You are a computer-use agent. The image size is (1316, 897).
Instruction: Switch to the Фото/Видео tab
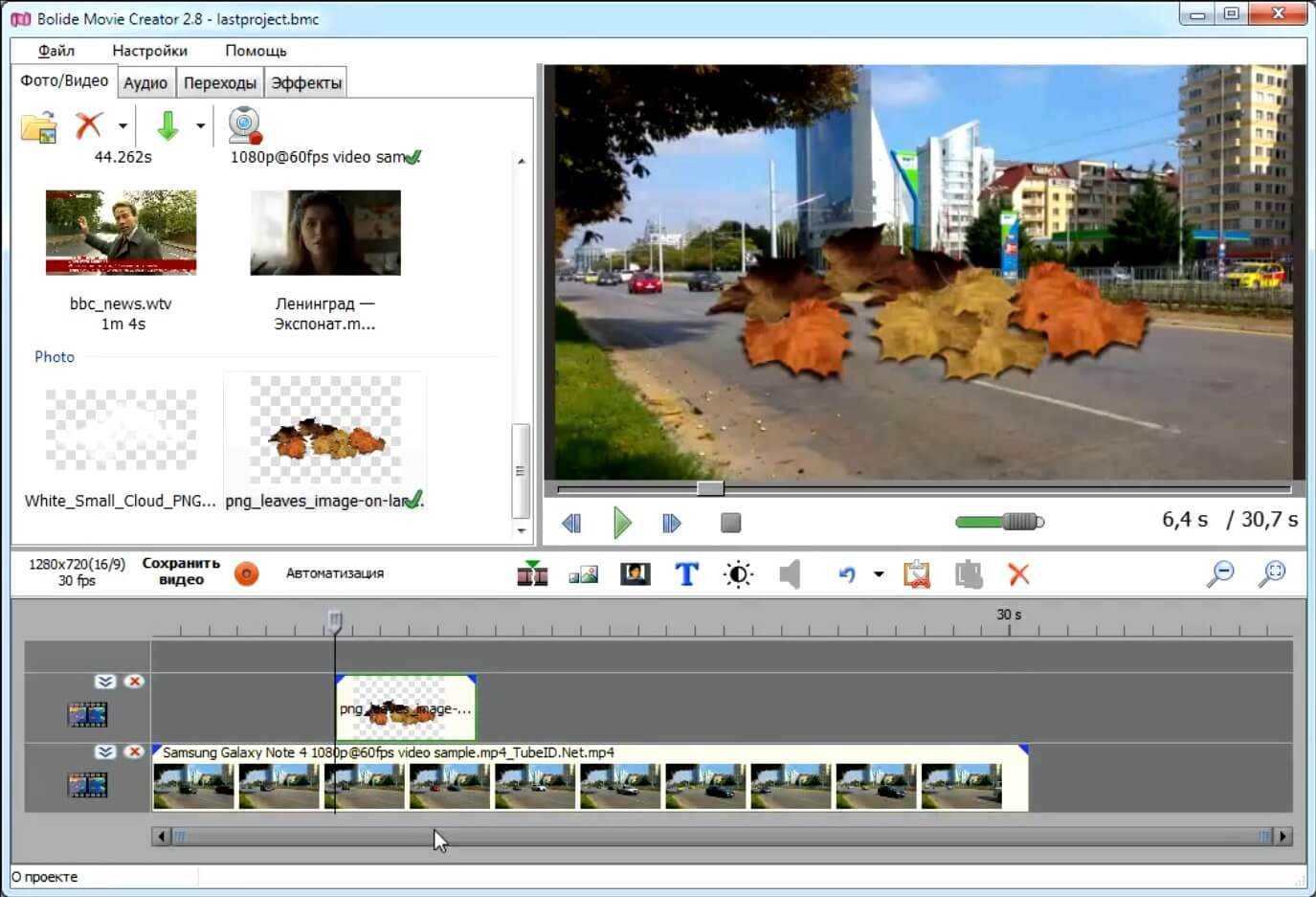(64, 81)
